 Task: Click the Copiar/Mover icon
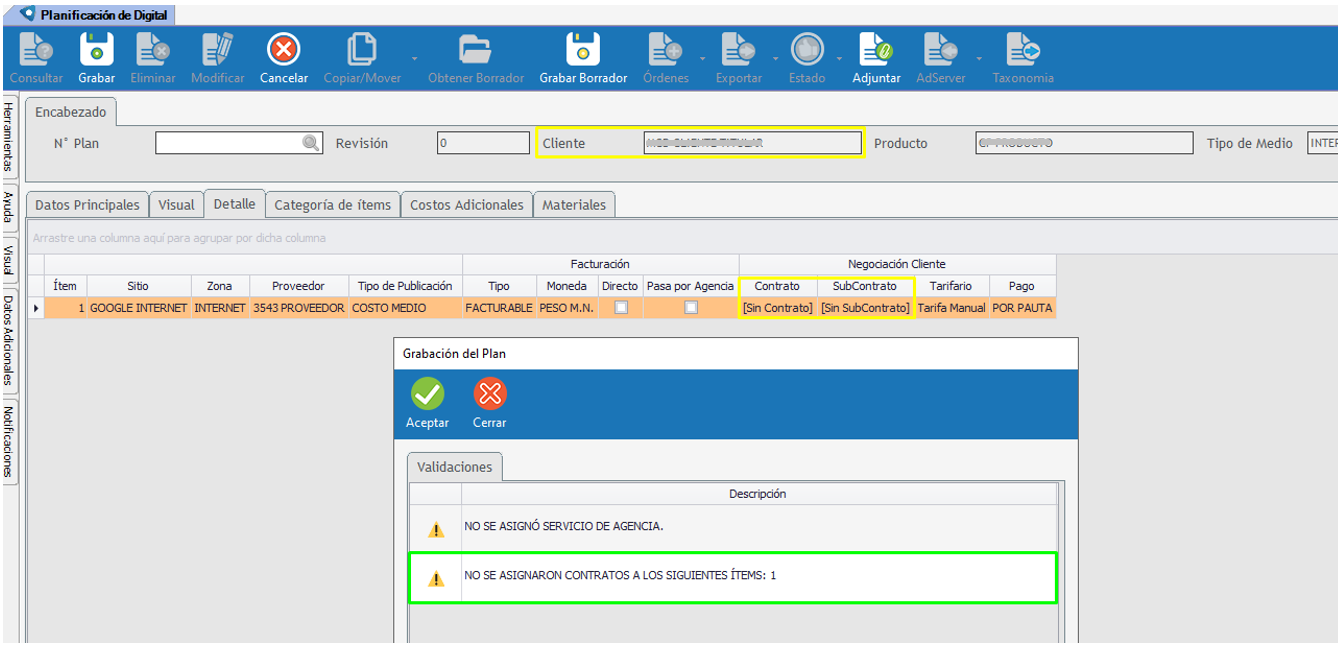[361, 49]
